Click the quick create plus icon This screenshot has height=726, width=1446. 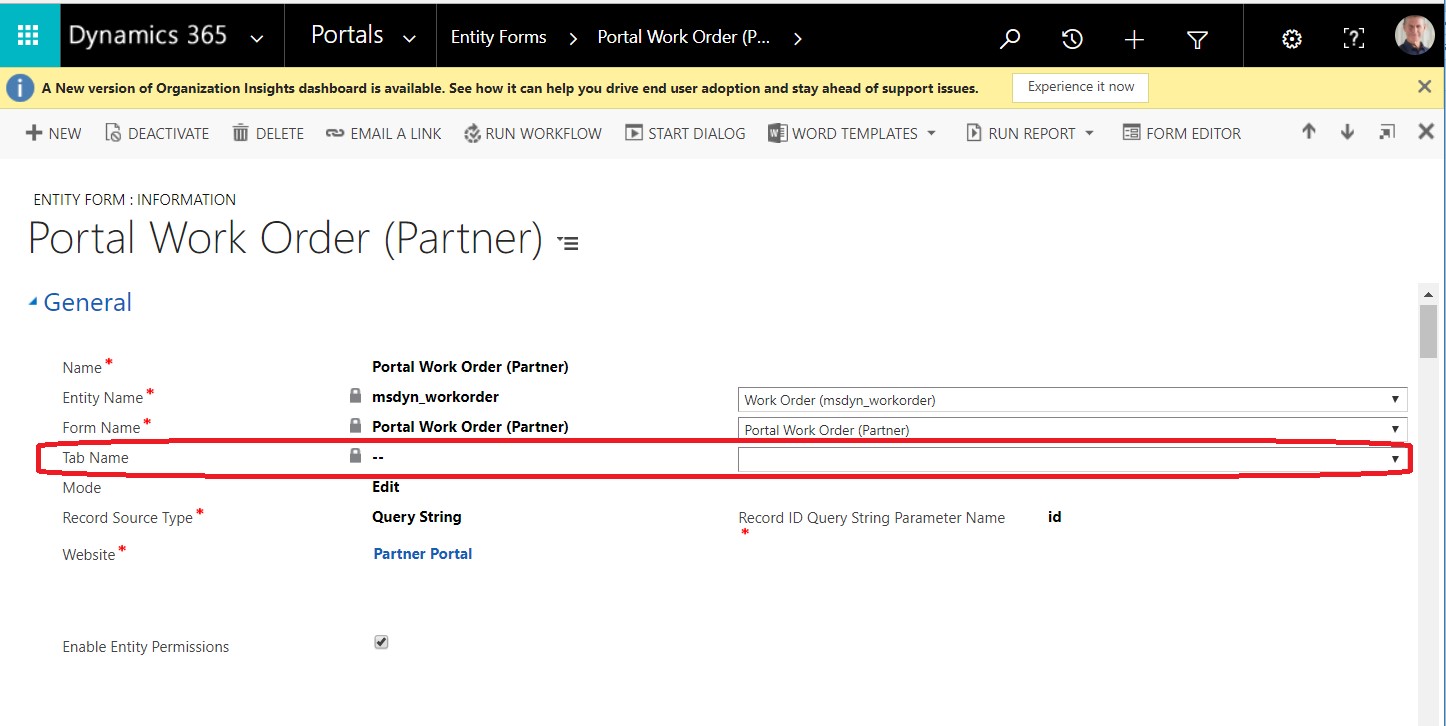[1134, 39]
